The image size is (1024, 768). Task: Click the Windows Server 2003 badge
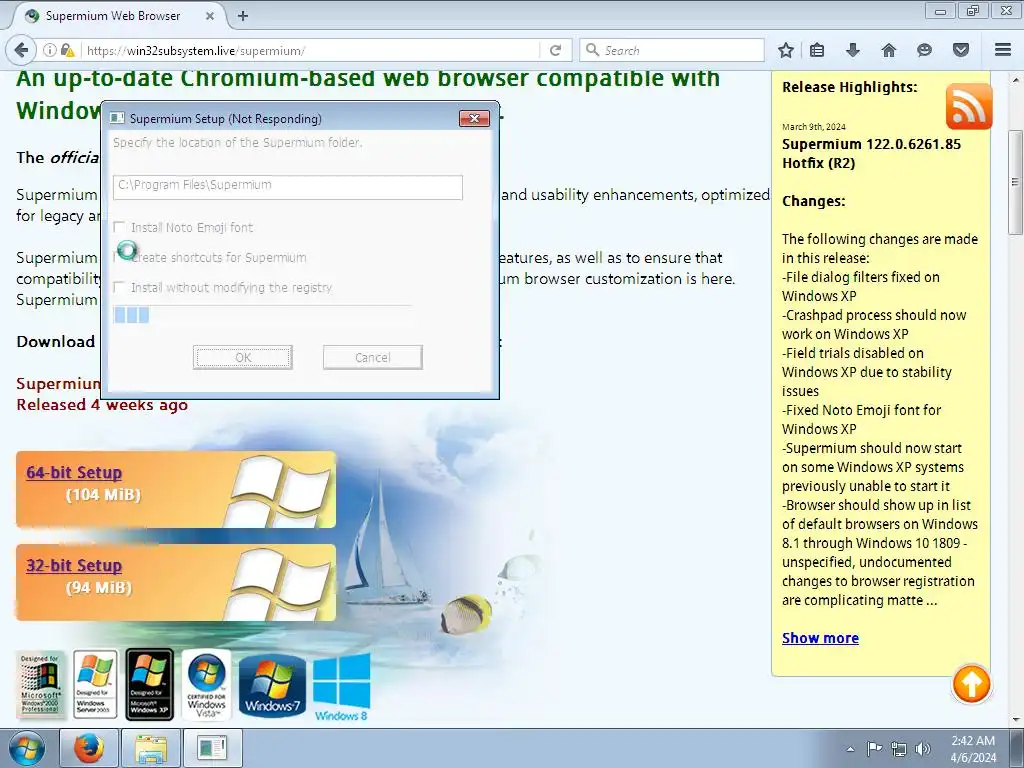(x=95, y=684)
